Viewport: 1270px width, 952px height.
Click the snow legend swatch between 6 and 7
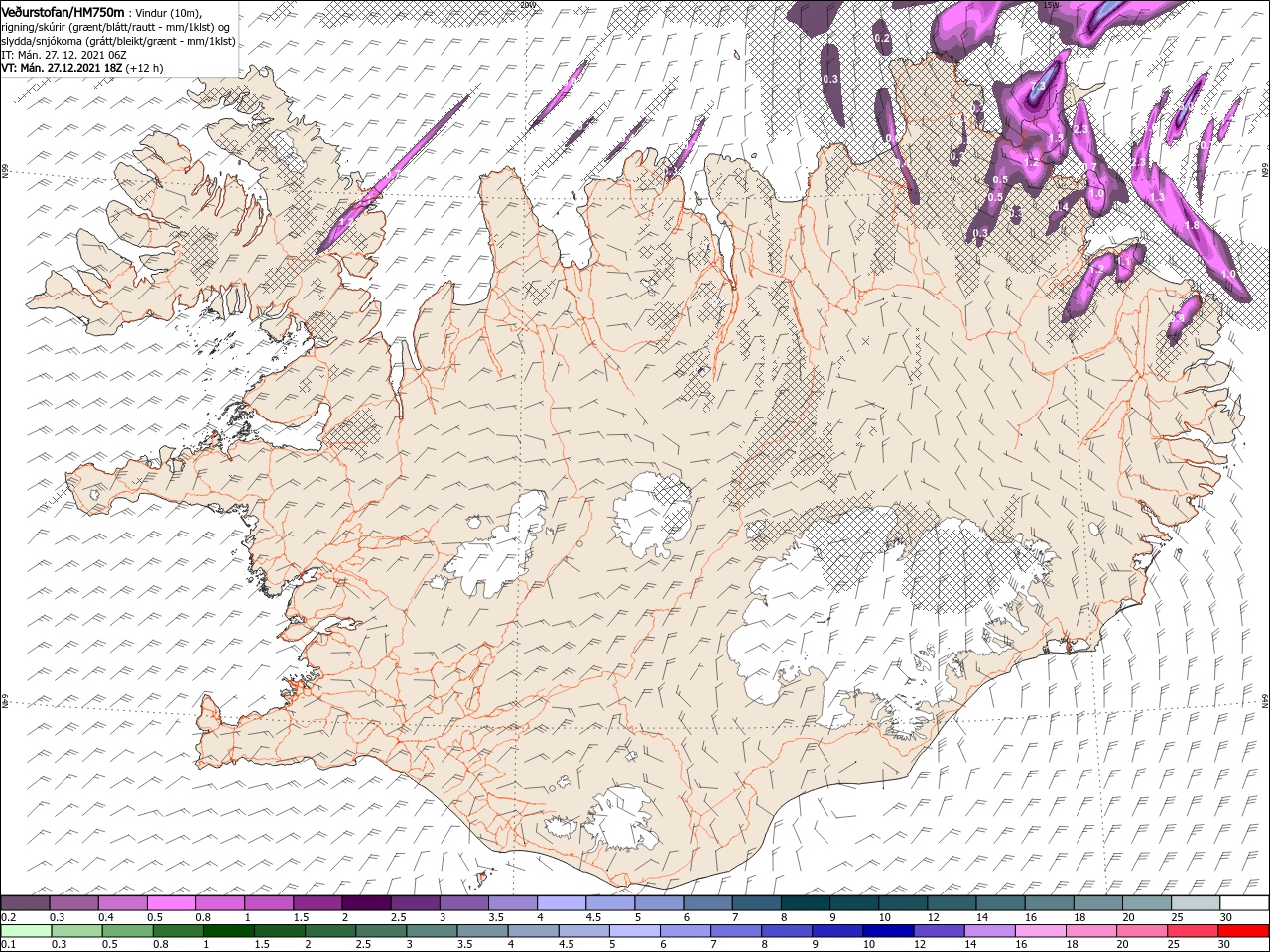point(708,902)
